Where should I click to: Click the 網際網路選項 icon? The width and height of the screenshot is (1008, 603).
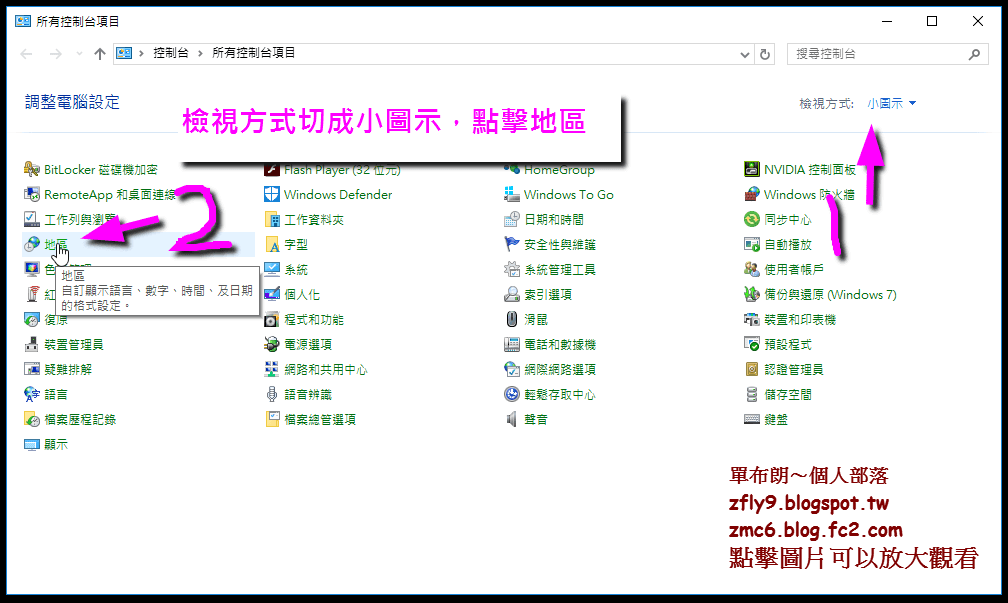[x=512, y=370]
